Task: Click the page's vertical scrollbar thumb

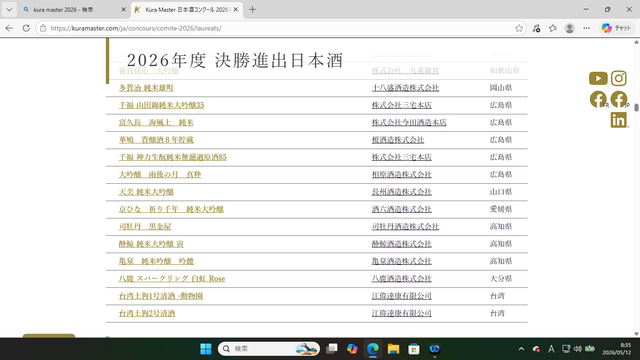Action: 636,108
